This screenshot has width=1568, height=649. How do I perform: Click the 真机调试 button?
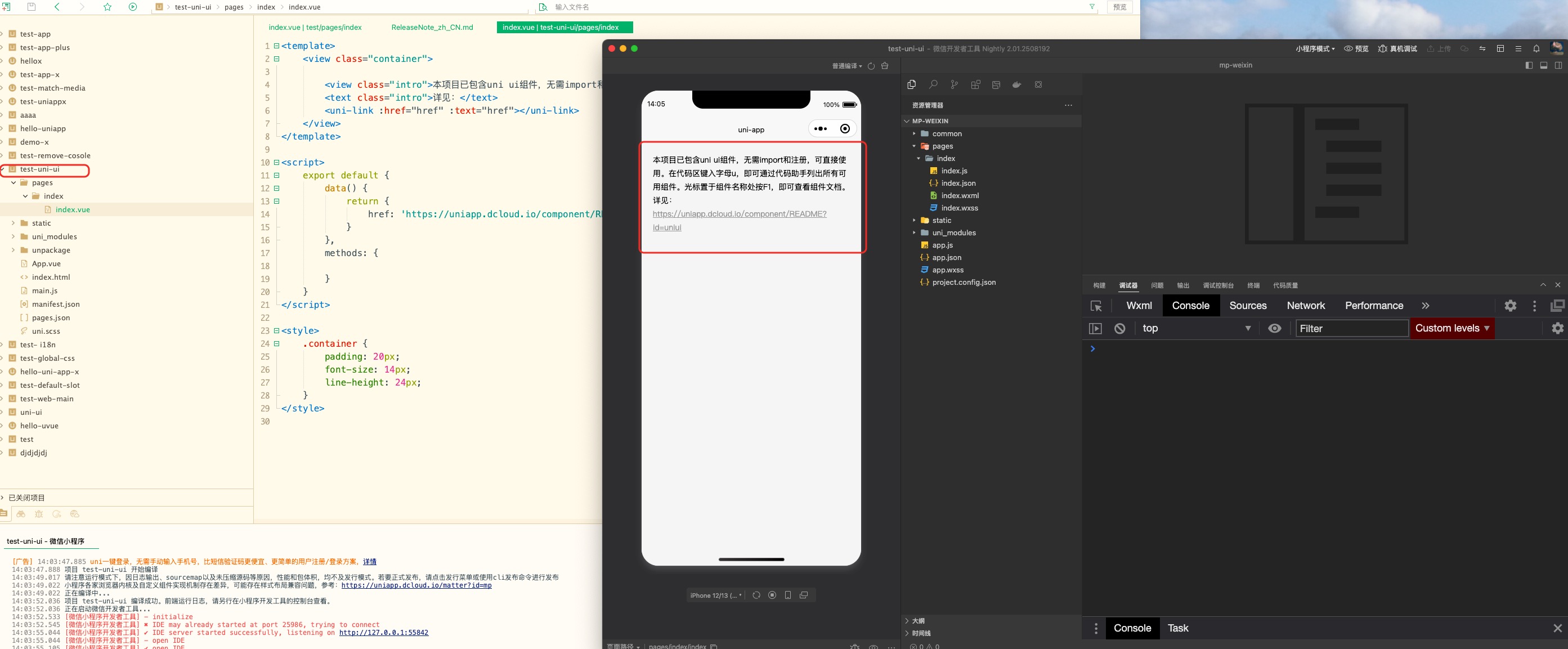(x=1397, y=49)
